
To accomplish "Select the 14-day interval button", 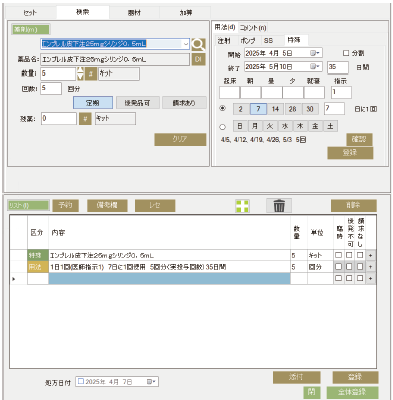I will (275, 109).
